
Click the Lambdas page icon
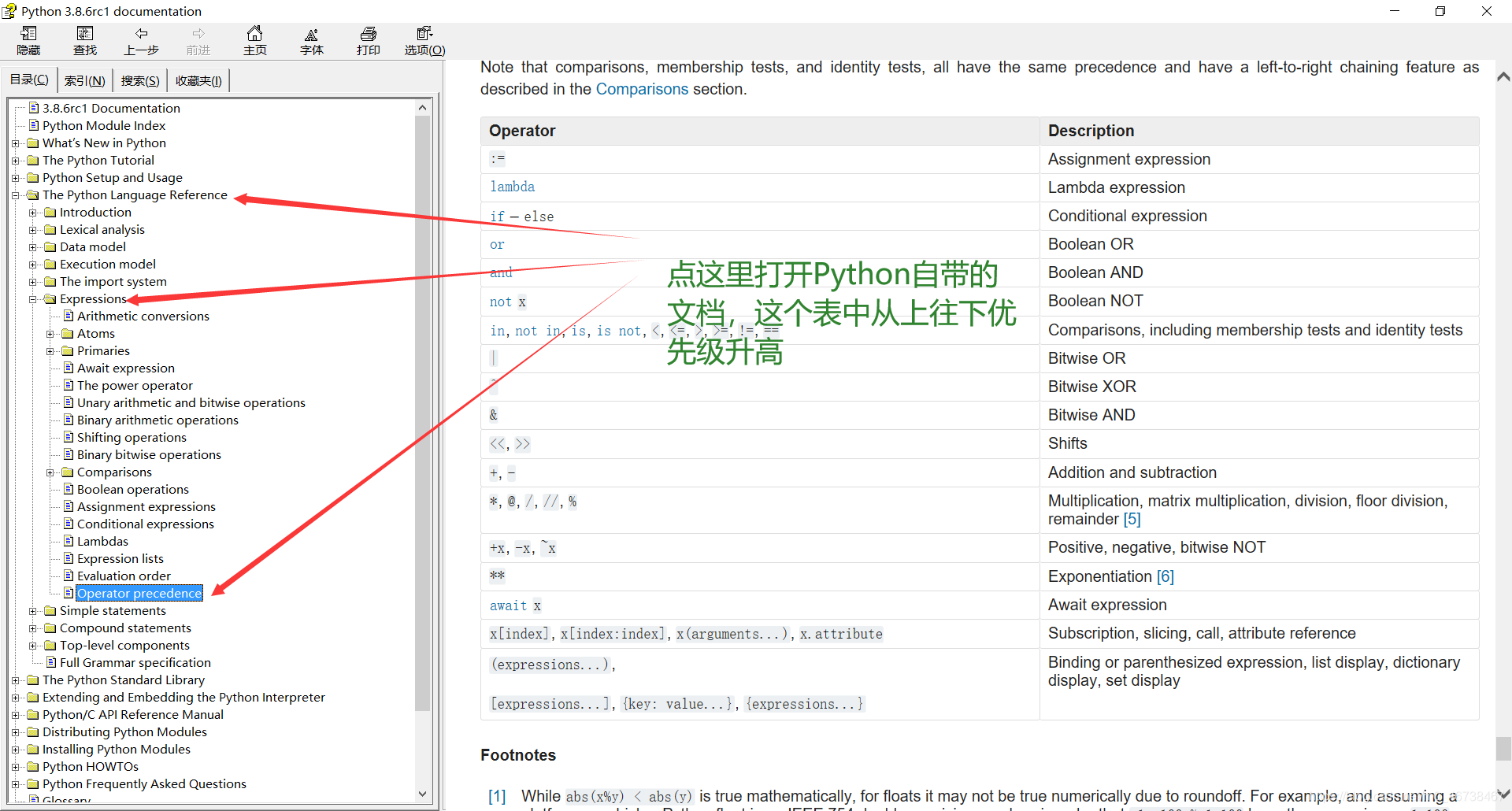[x=69, y=541]
